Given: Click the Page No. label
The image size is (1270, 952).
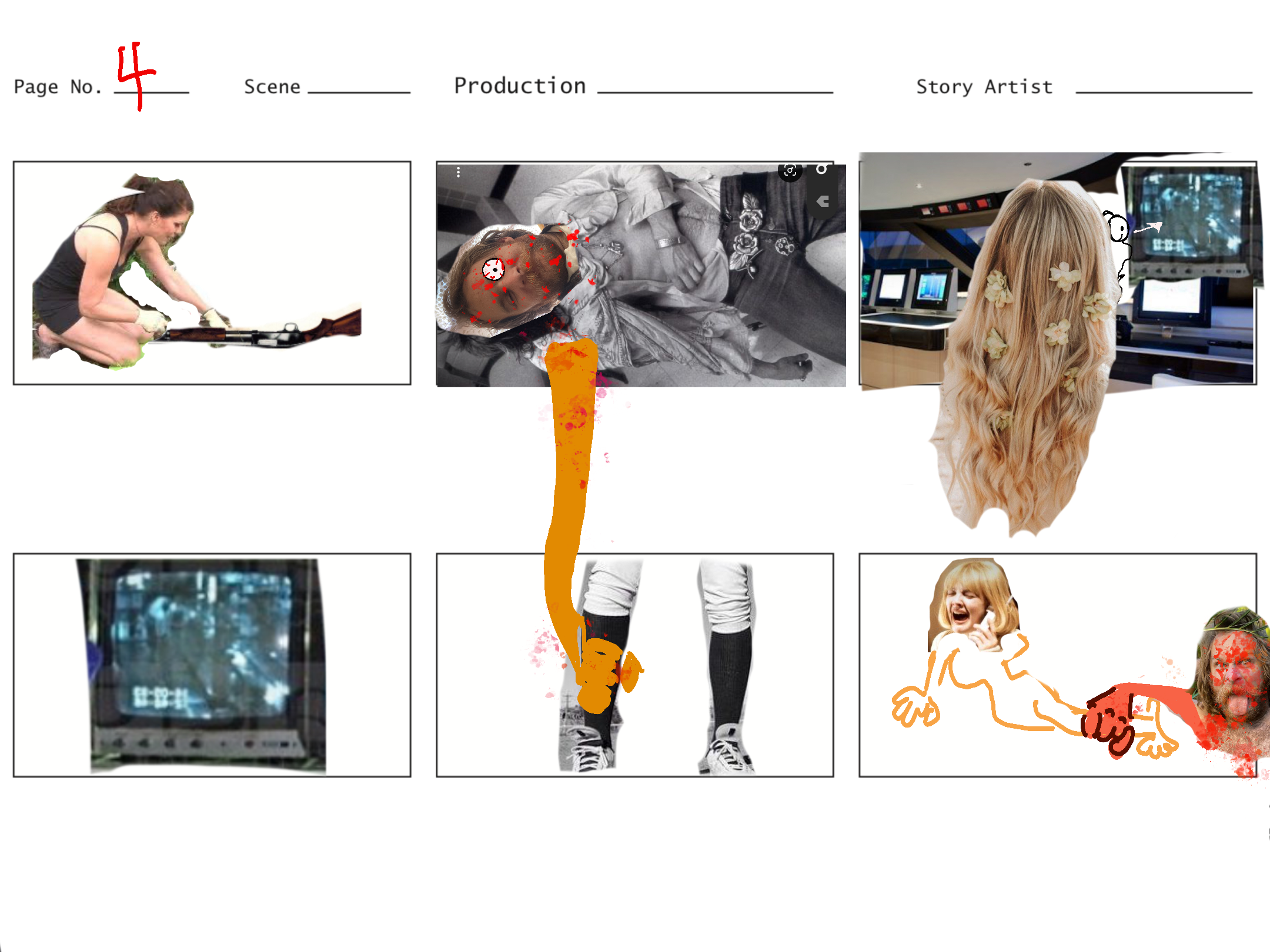Looking at the screenshot, I should click(x=58, y=87).
